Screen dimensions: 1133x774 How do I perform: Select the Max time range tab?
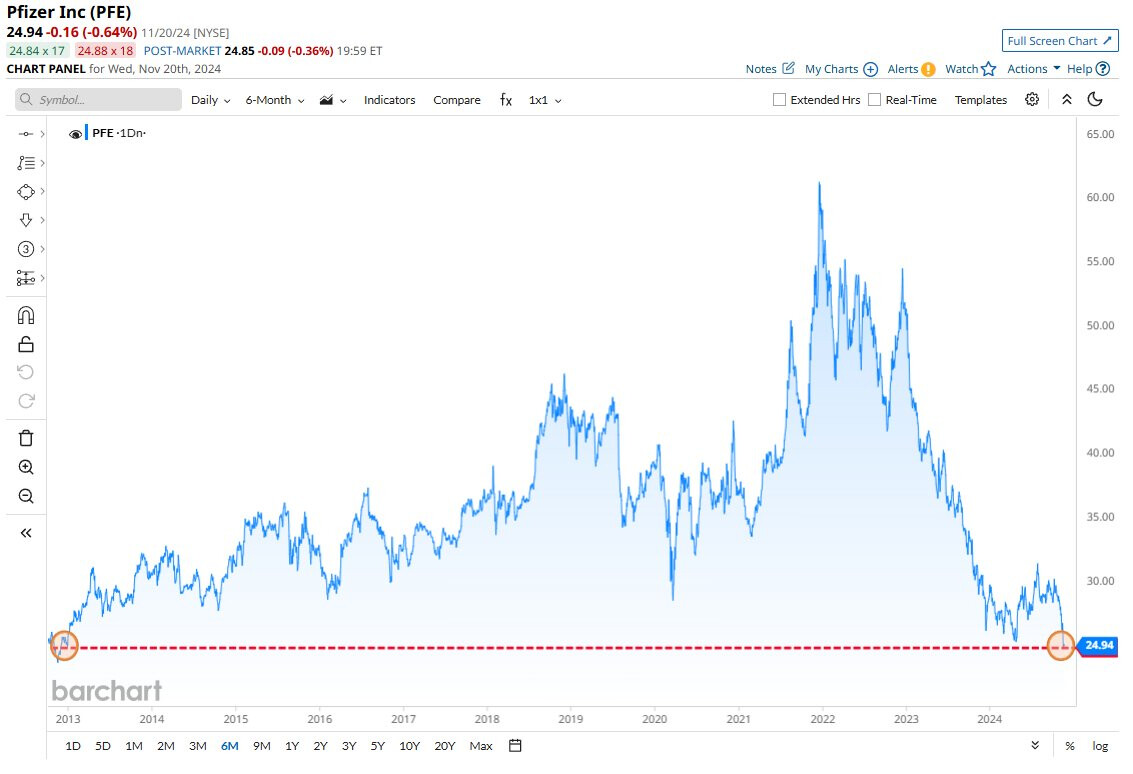click(x=481, y=746)
